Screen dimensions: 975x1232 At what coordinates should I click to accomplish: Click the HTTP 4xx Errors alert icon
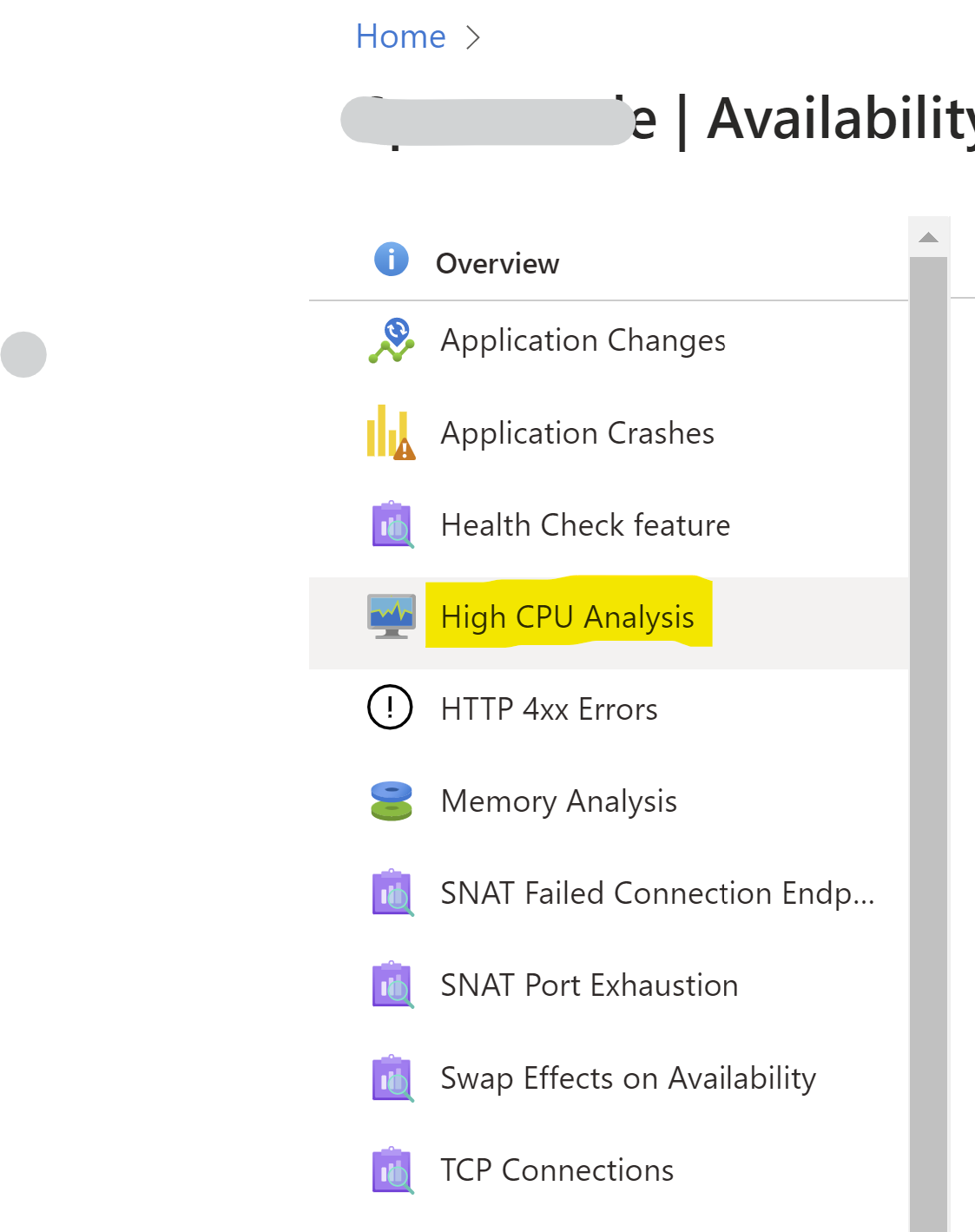click(390, 708)
